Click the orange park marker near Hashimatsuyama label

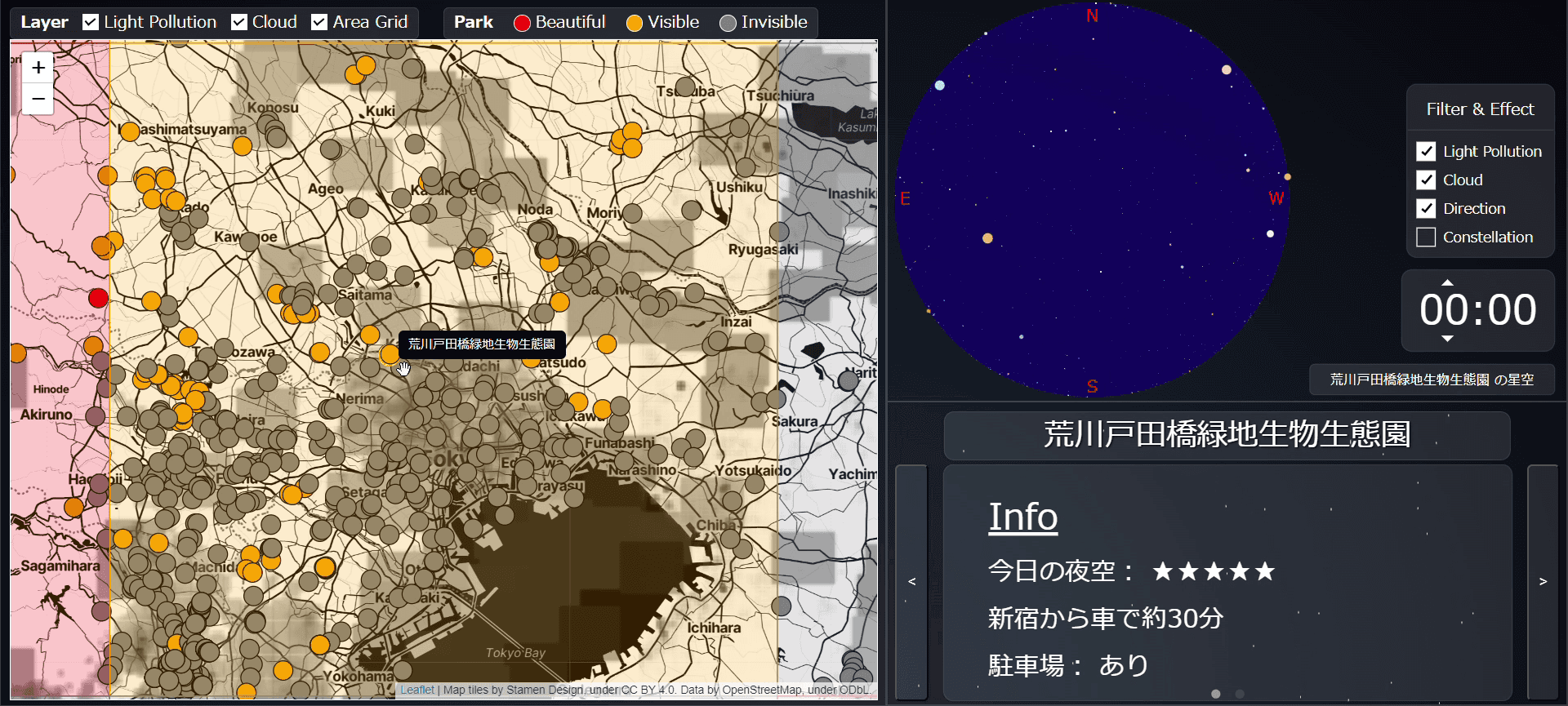[x=129, y=131]
